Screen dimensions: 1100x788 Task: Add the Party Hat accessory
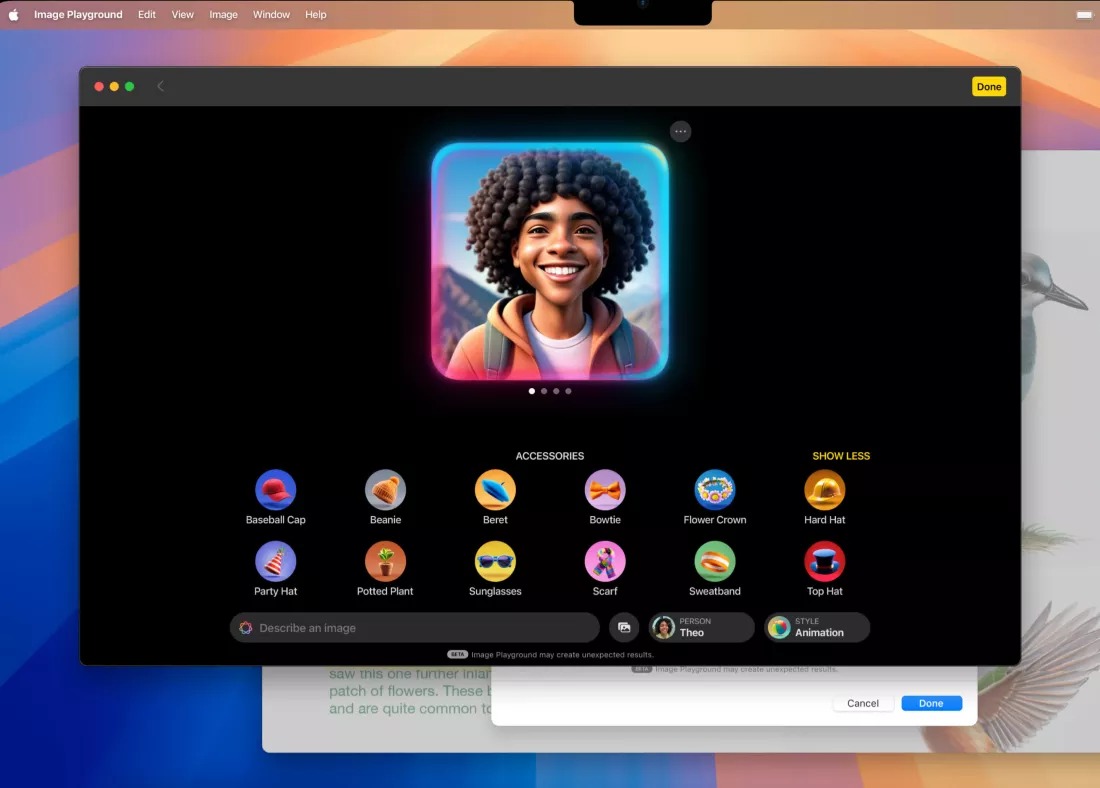pos(275,562)
